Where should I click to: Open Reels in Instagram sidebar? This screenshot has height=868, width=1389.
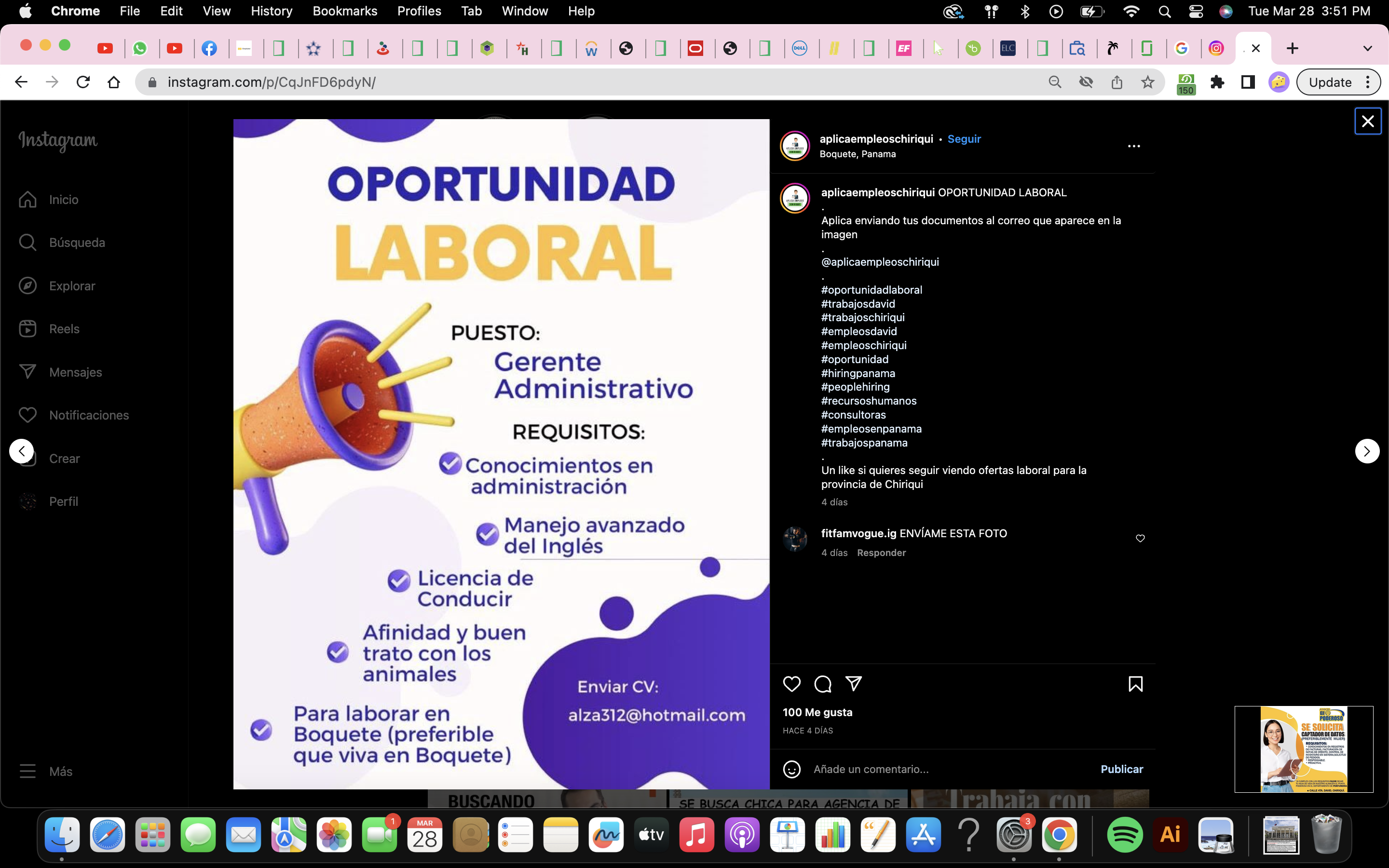click(x=49, y=329)
